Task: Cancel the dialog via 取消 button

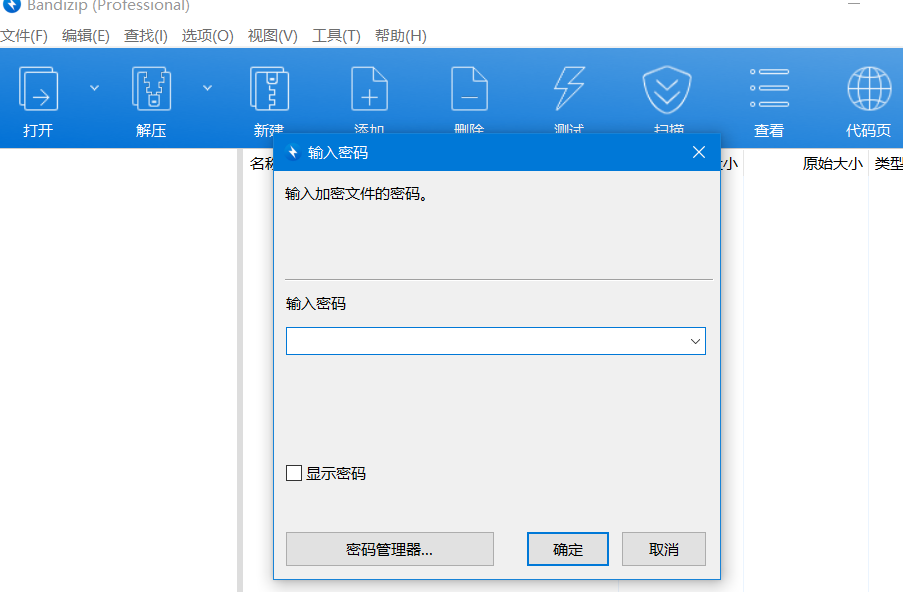Action: [663, 548]
